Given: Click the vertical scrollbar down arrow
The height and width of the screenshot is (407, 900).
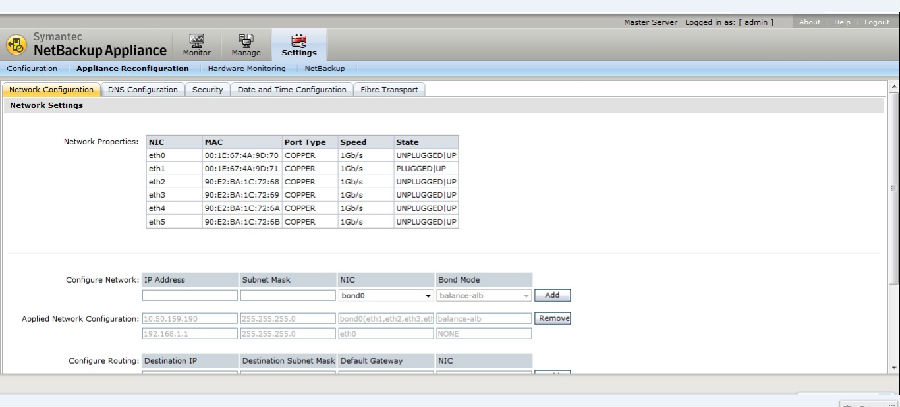Looking at the screenshot, I should 894,367.
